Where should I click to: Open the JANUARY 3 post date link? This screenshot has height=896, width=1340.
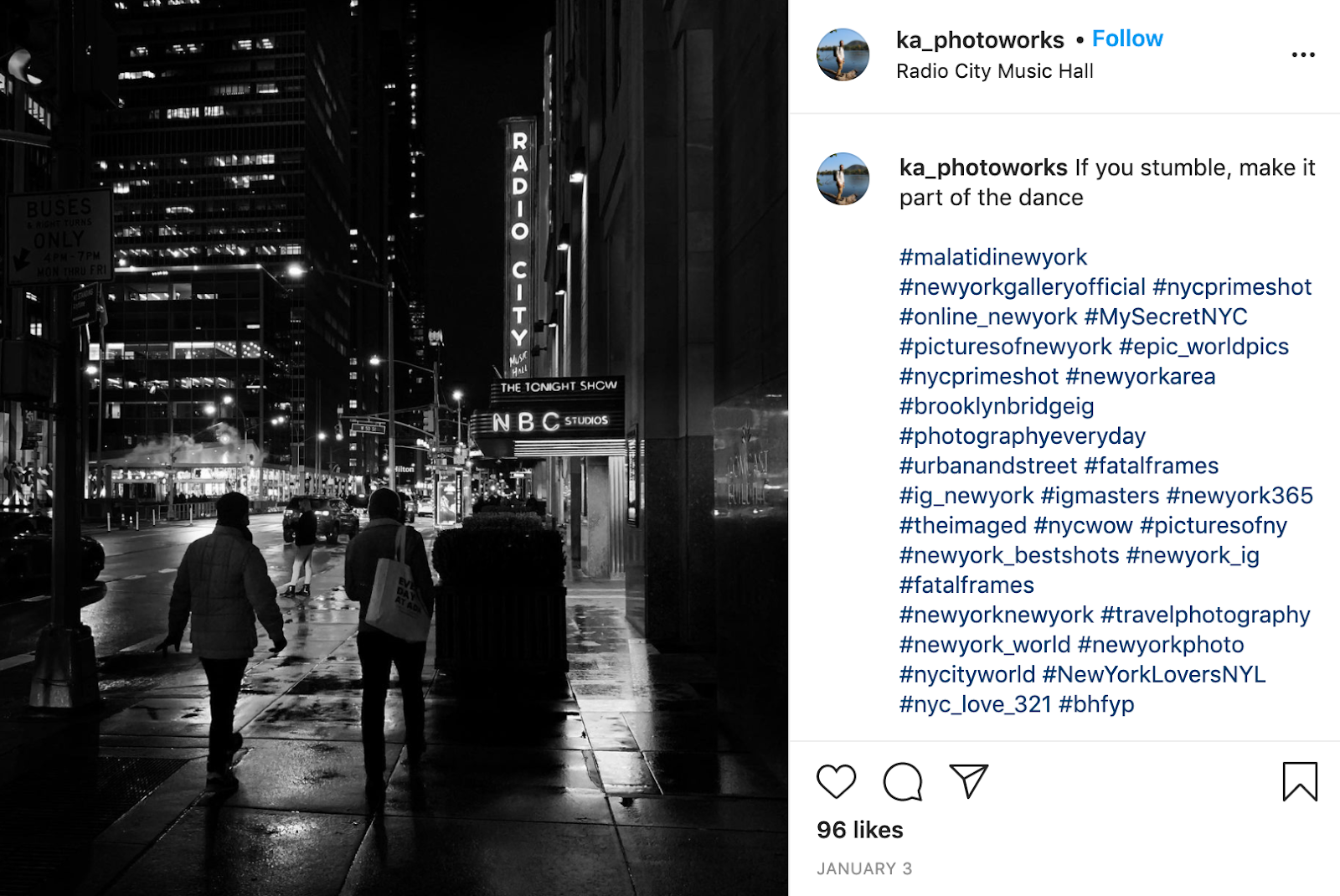click(x=864, y=868)
